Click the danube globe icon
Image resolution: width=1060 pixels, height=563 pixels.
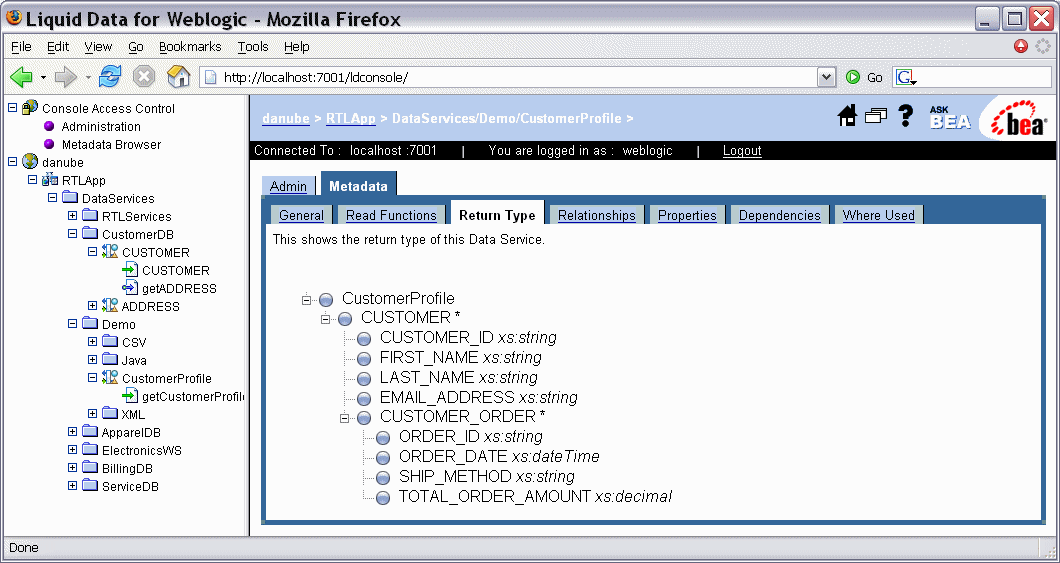(30, 162)
